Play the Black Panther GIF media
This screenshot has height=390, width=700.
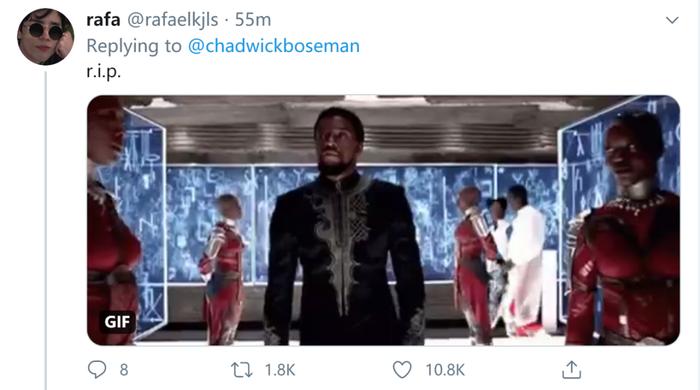point(383,220)
